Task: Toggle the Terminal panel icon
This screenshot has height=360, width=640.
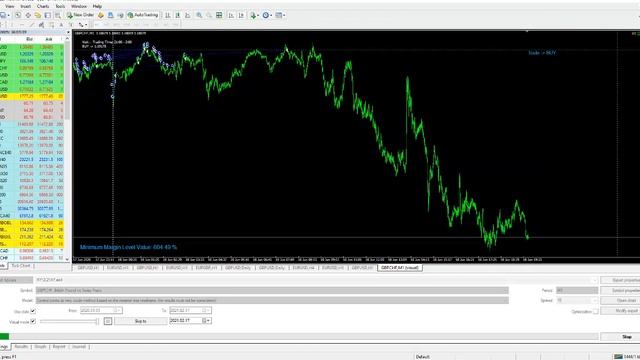Action: tap(47, 15)
